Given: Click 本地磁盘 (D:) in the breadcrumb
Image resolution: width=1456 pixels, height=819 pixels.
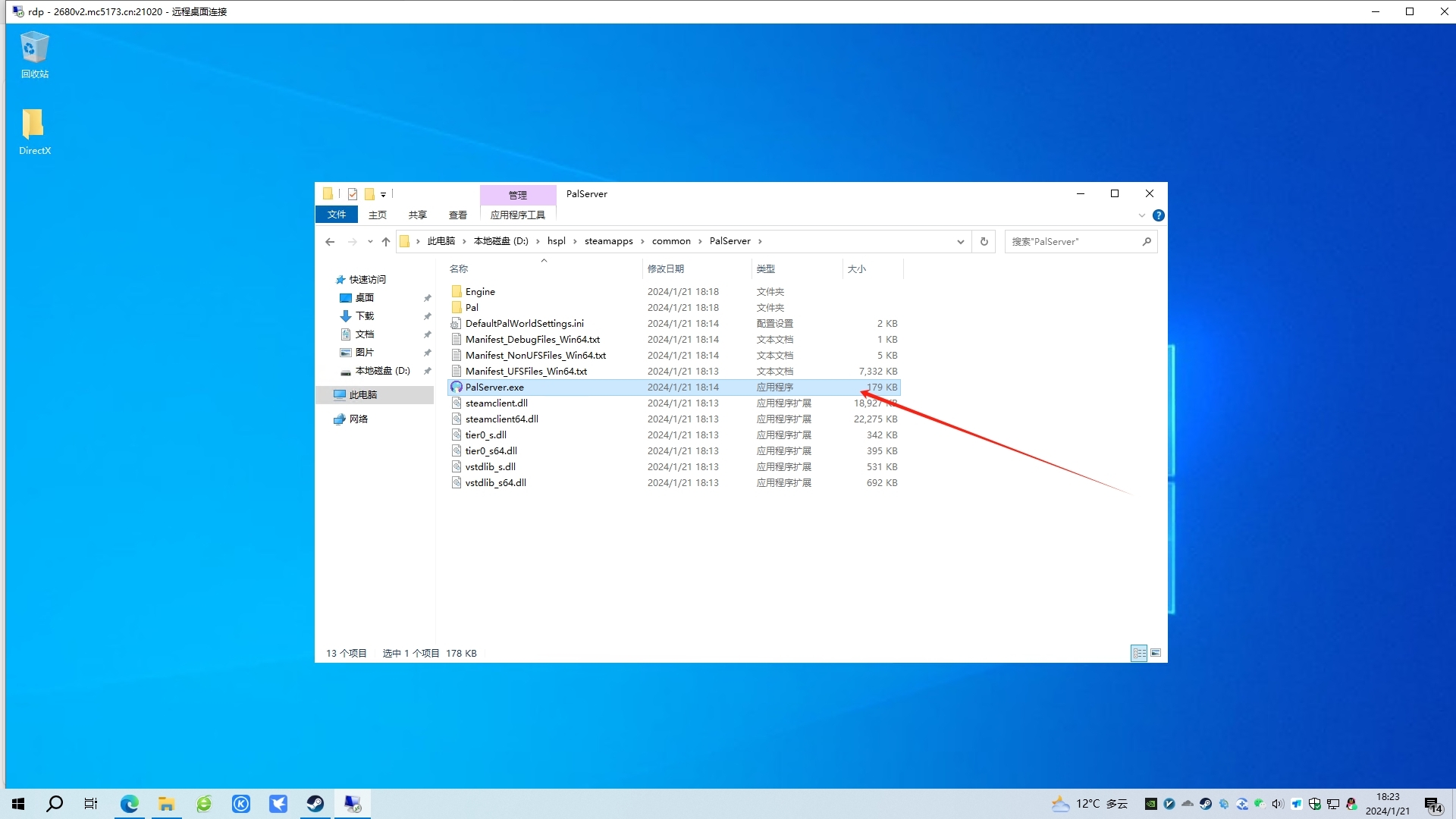Looking at the screenshot, I should [501, 241].
